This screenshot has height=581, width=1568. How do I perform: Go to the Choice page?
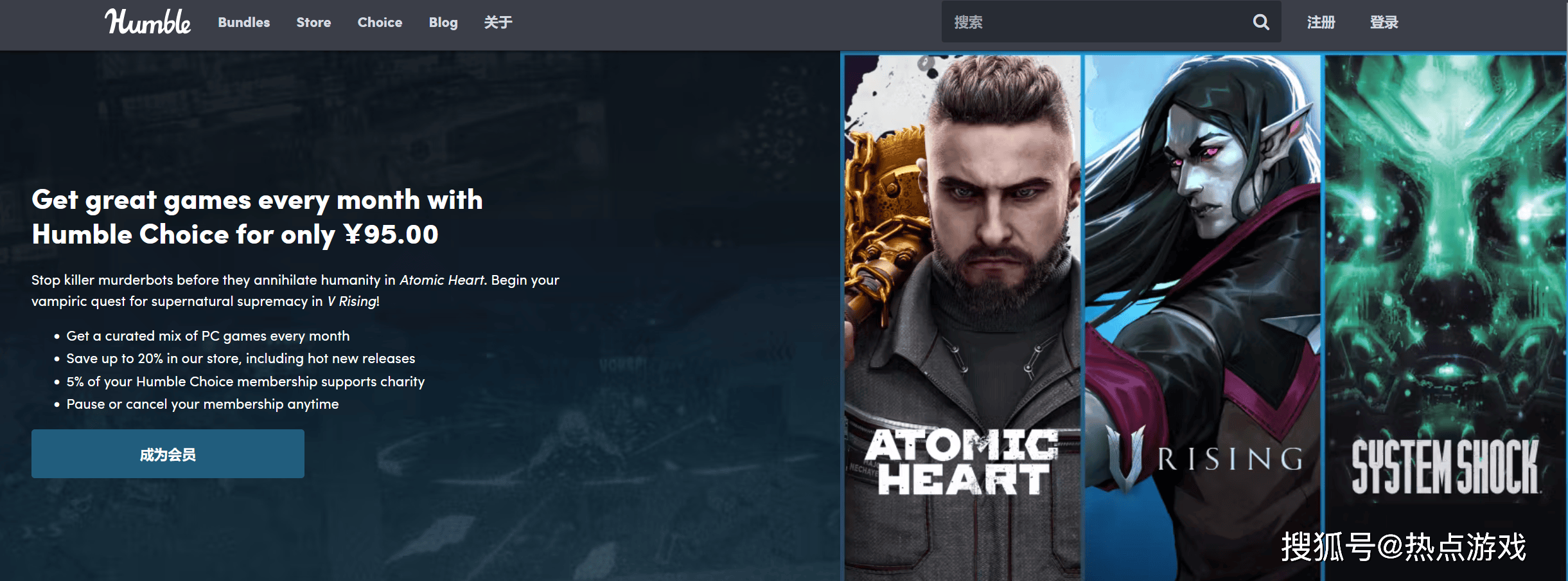point(380,22)
